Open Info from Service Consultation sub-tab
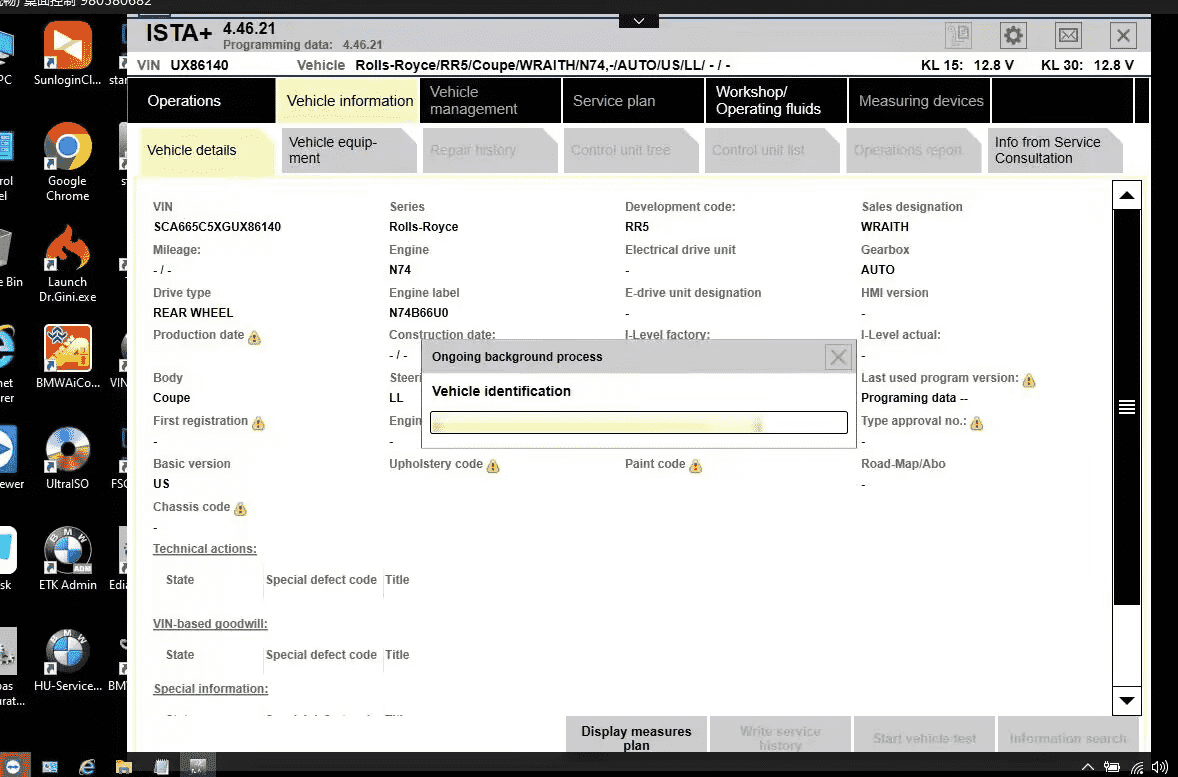The height and width of the screenshot is (777, 1178). pyautogui.click(x=1054, y=150)
